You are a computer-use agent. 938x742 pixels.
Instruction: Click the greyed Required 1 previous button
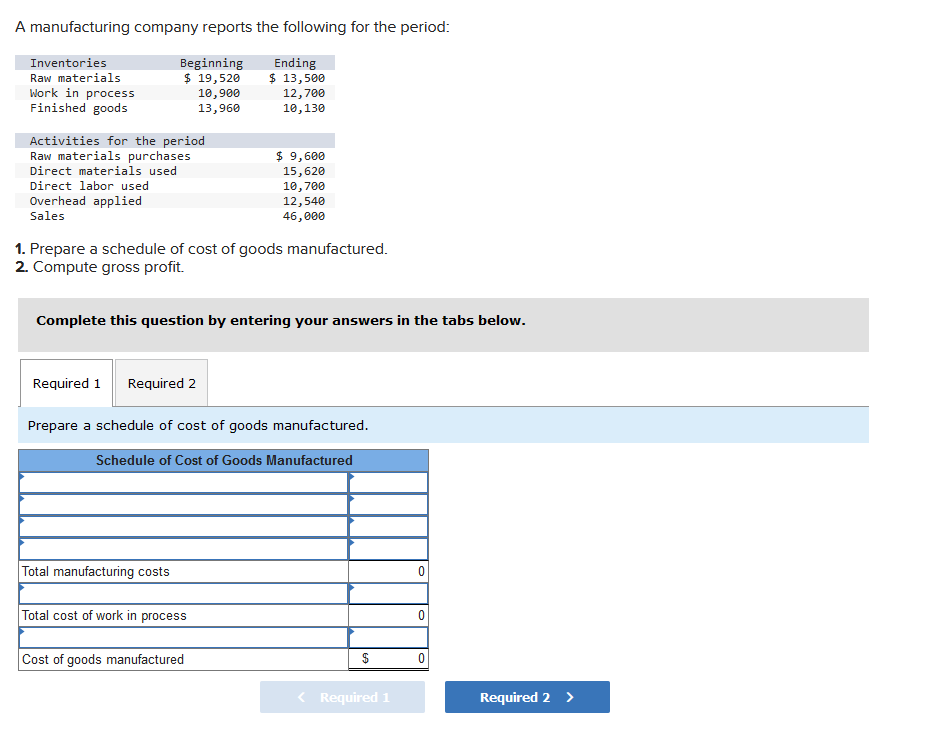(342, 697)
